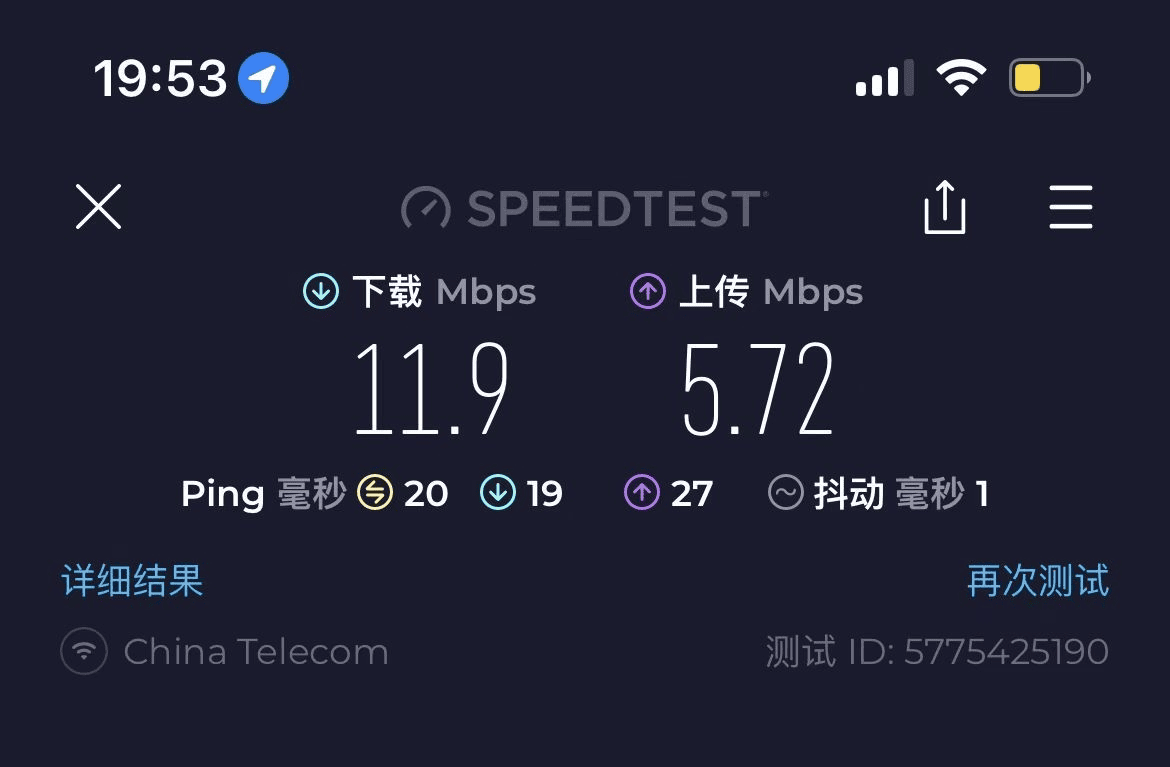This screenshot has height=767, width=1170.
Task: Tap the 5.72 upload speed value
Action: 757,389
